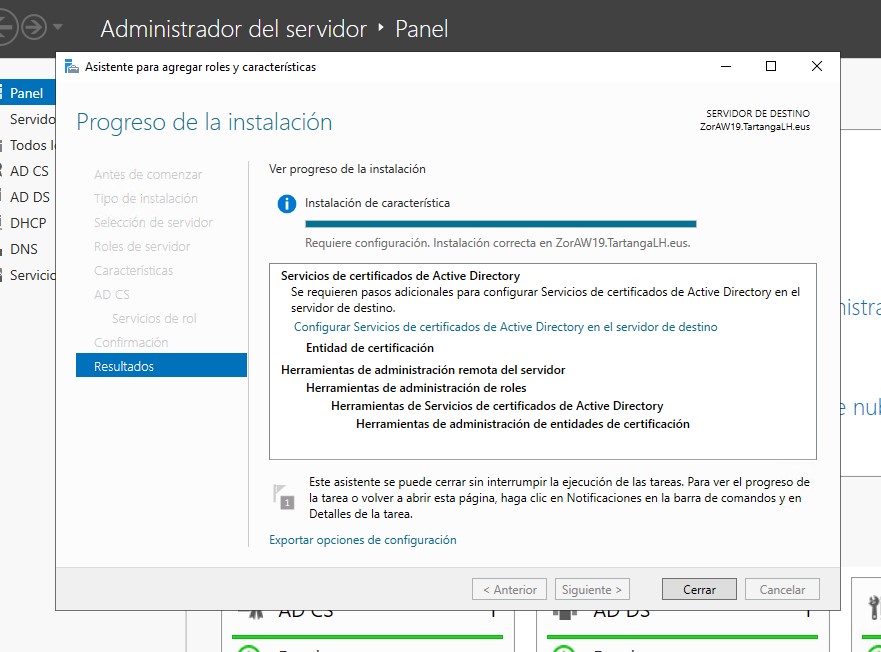Click the Selección de servidor wizard step
The image size is (881, 652).
click(153, 223)
